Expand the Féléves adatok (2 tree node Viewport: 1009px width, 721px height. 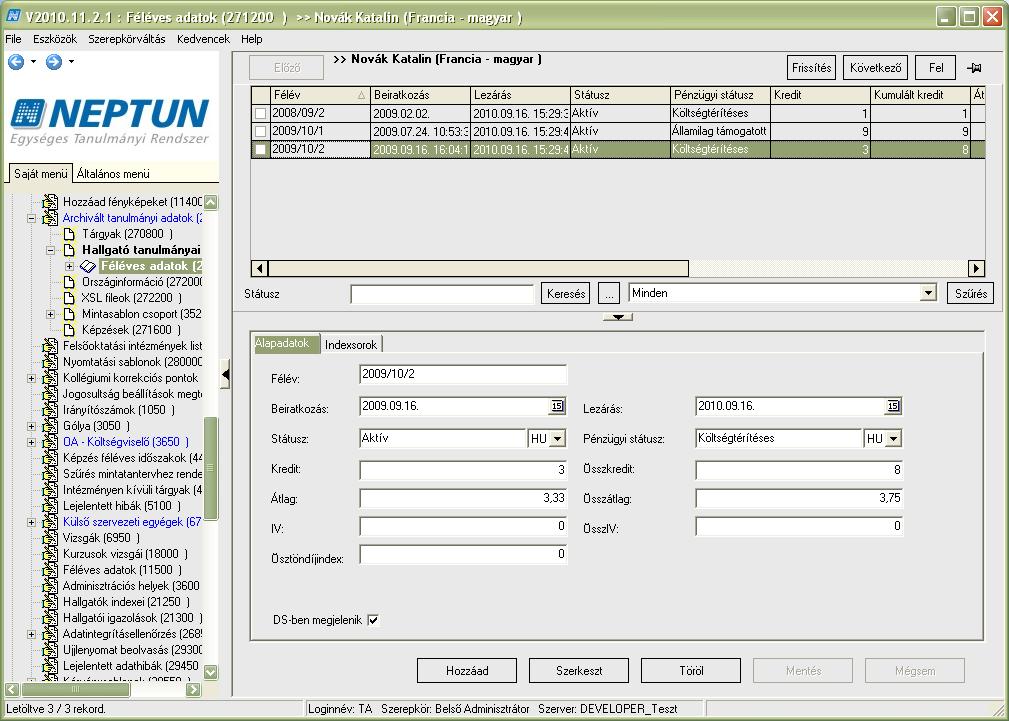click(69, 266)
